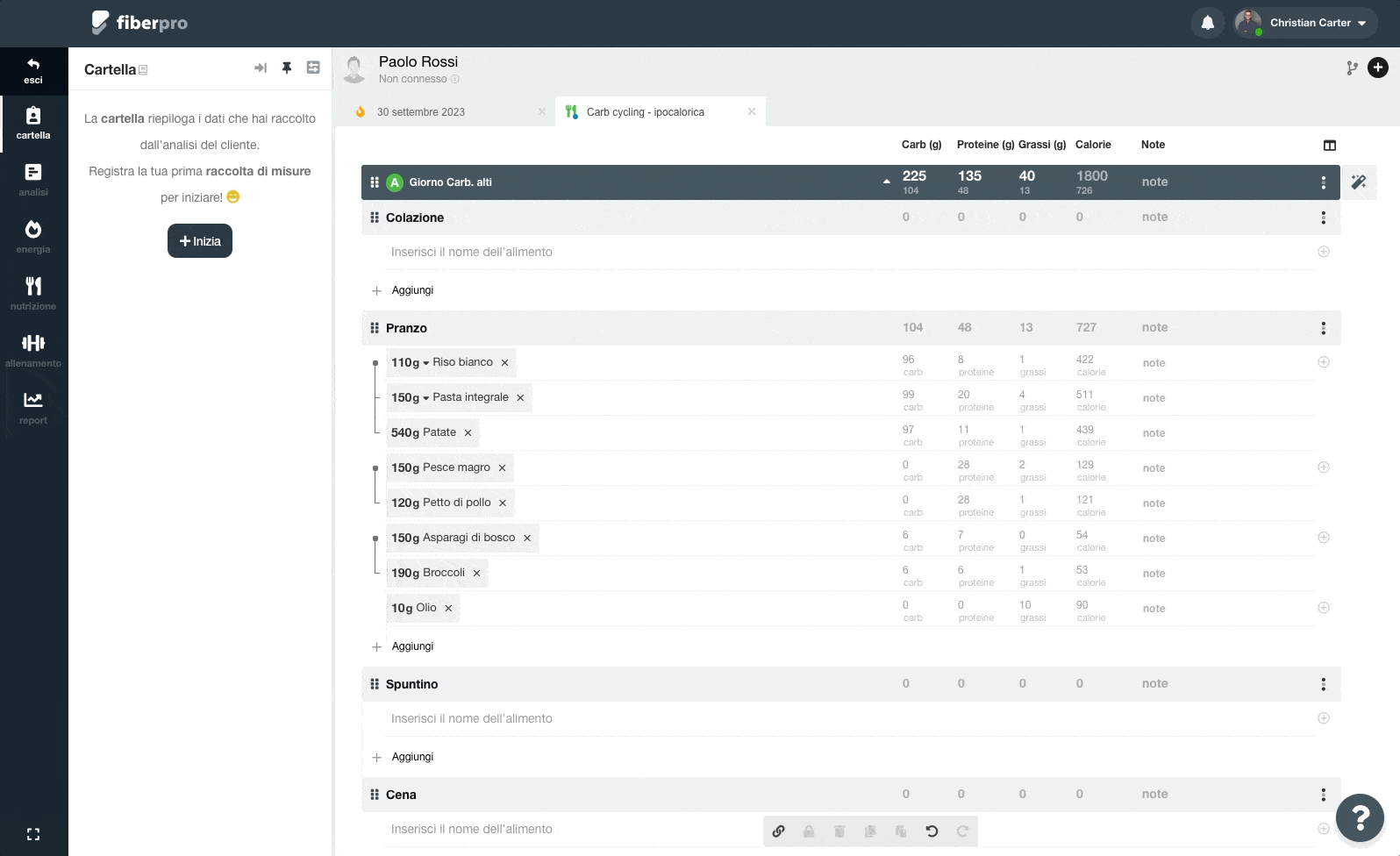Open the Pranzo meal options menu
Screen dimensions: 1400x856
[x=1324, y=328]
